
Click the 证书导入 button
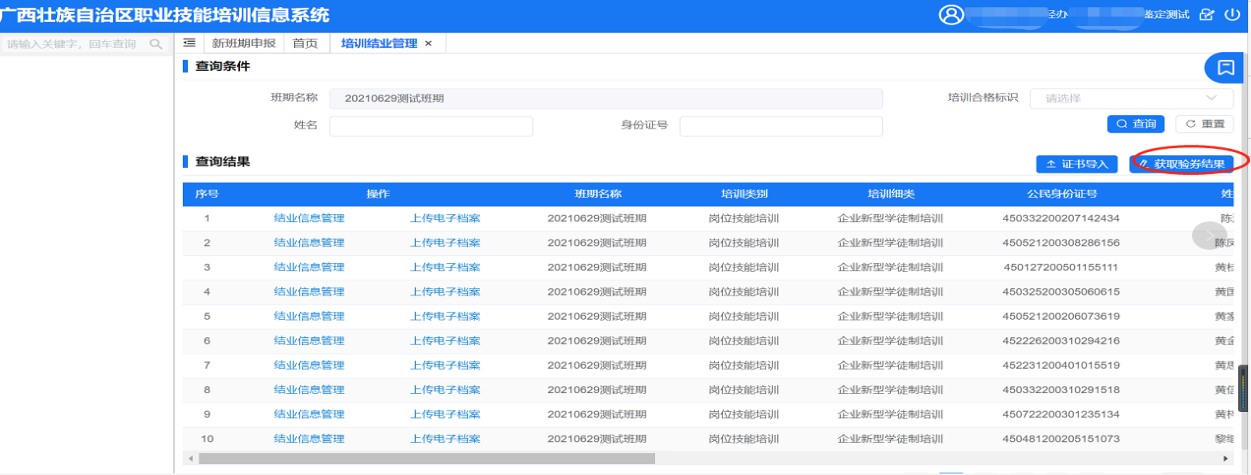tap(1077, 164)
